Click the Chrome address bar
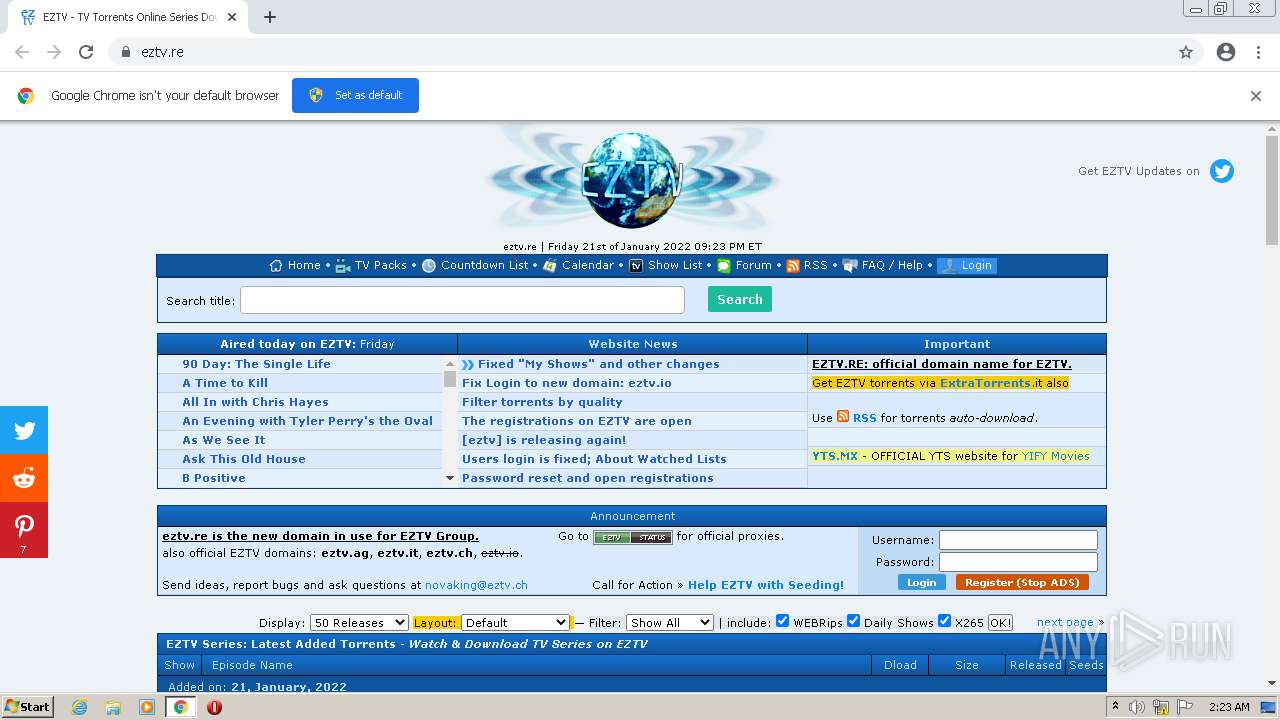Viewport: 1280px width, 720px height. (x=640, y=52)
